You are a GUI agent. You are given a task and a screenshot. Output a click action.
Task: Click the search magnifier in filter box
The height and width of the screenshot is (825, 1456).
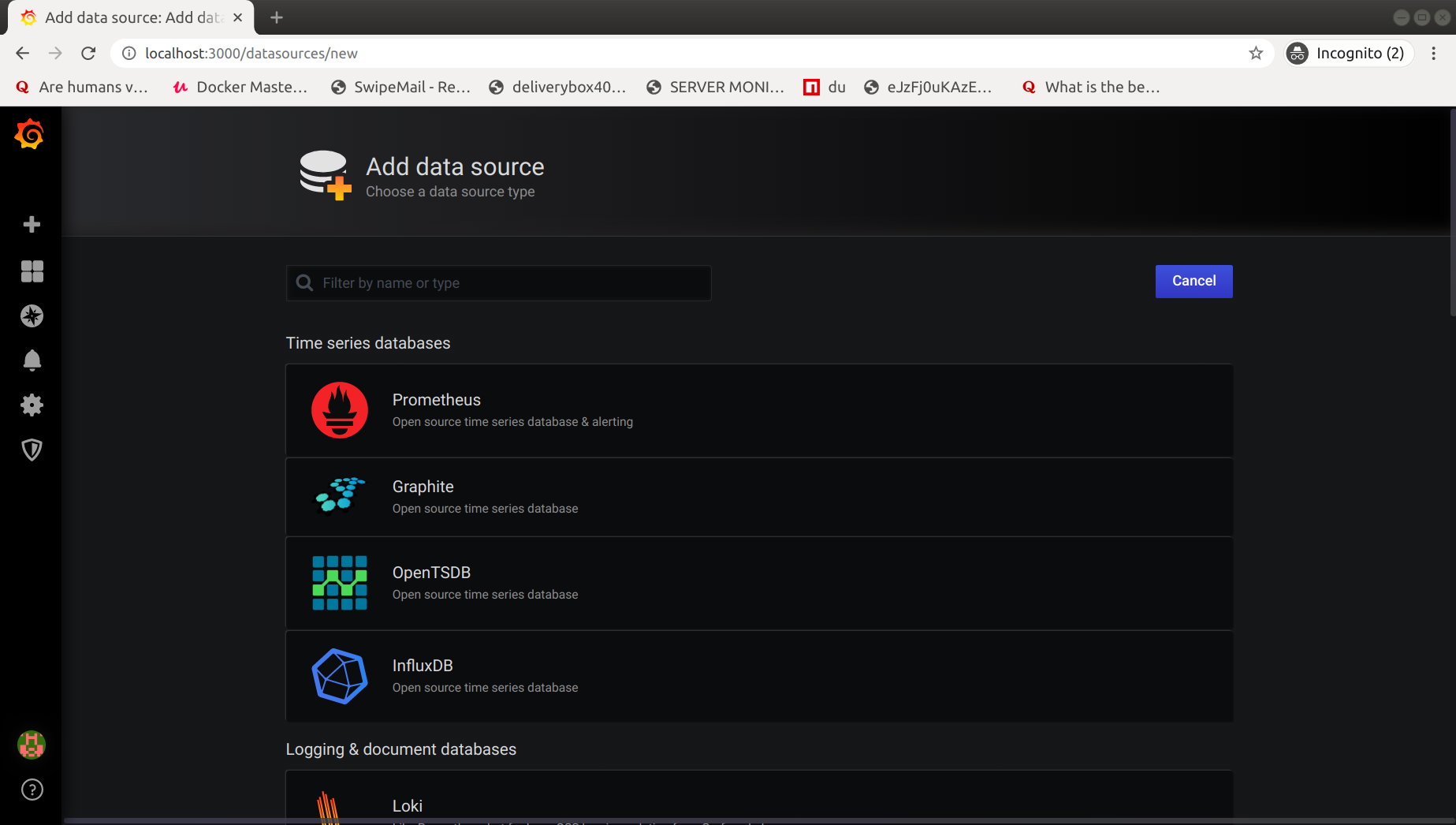tap(304, 282)
